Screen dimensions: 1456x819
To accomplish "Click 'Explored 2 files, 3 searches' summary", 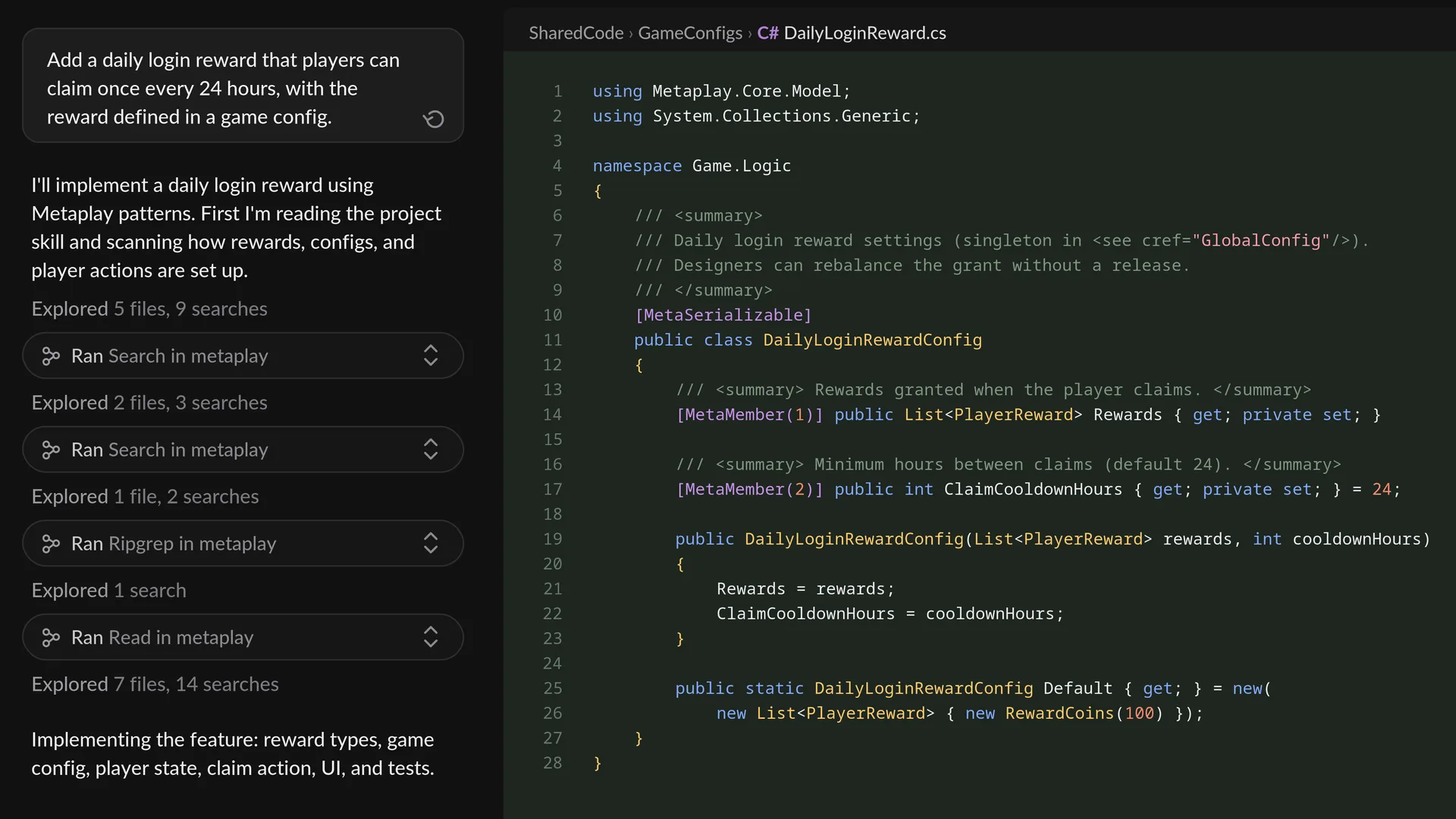I will coord(149,403).
